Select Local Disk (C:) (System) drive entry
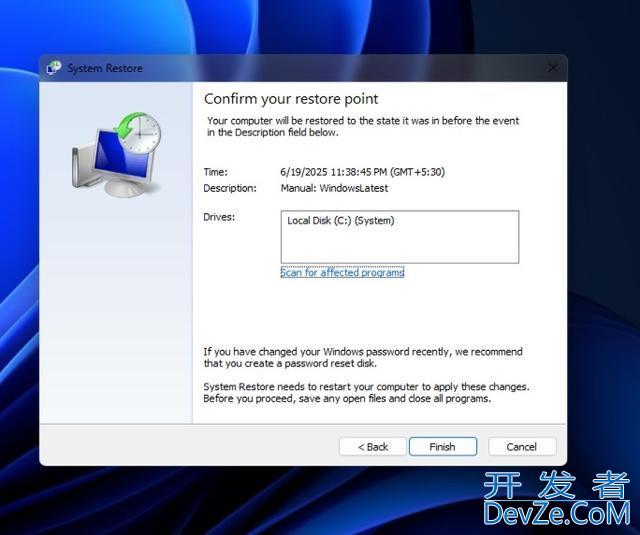Image resolution: width=640 pixels, height=535 pixels. click(x=341, y=220)
